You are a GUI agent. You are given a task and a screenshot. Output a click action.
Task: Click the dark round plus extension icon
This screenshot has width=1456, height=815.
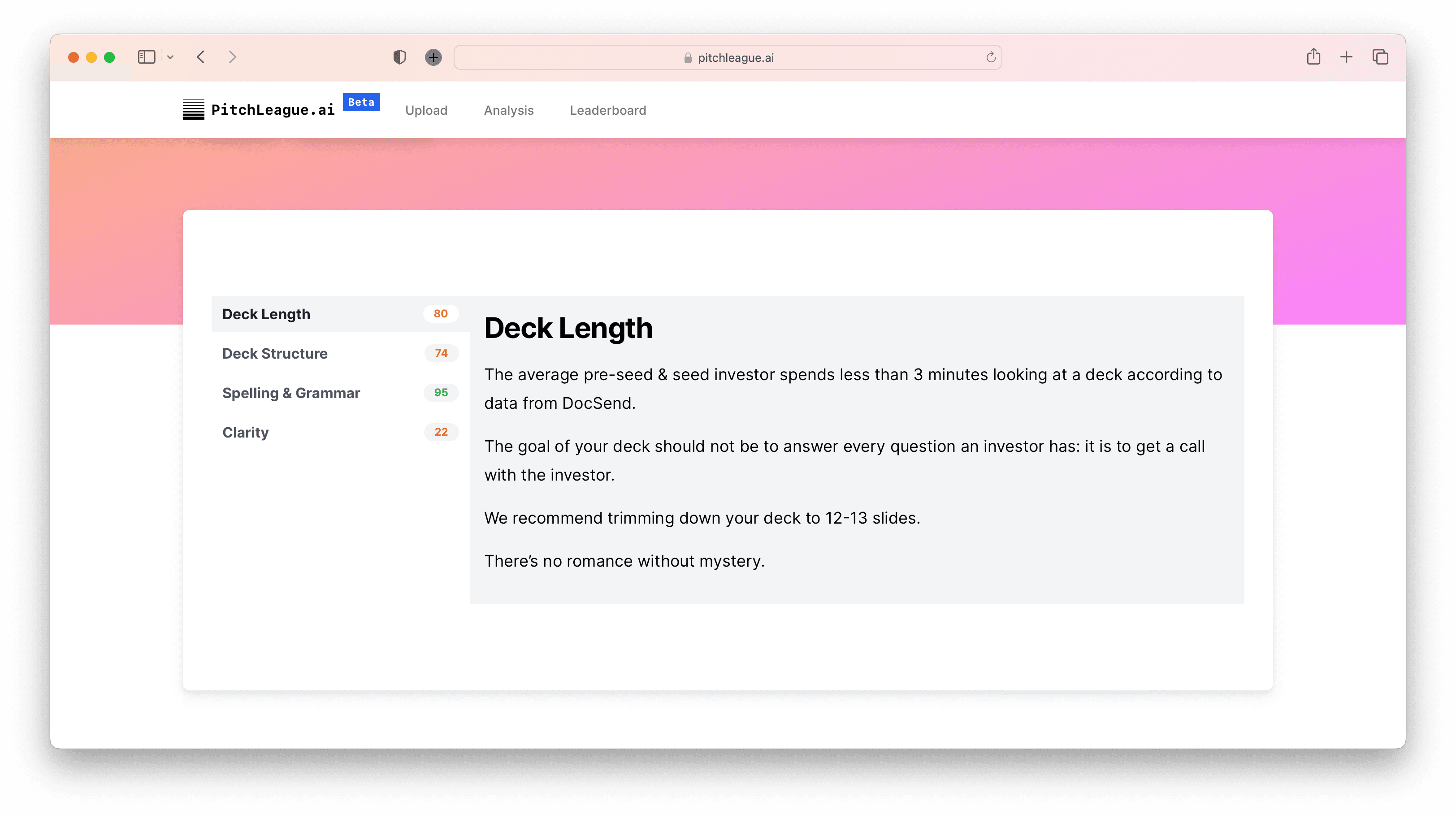point(433,57)
